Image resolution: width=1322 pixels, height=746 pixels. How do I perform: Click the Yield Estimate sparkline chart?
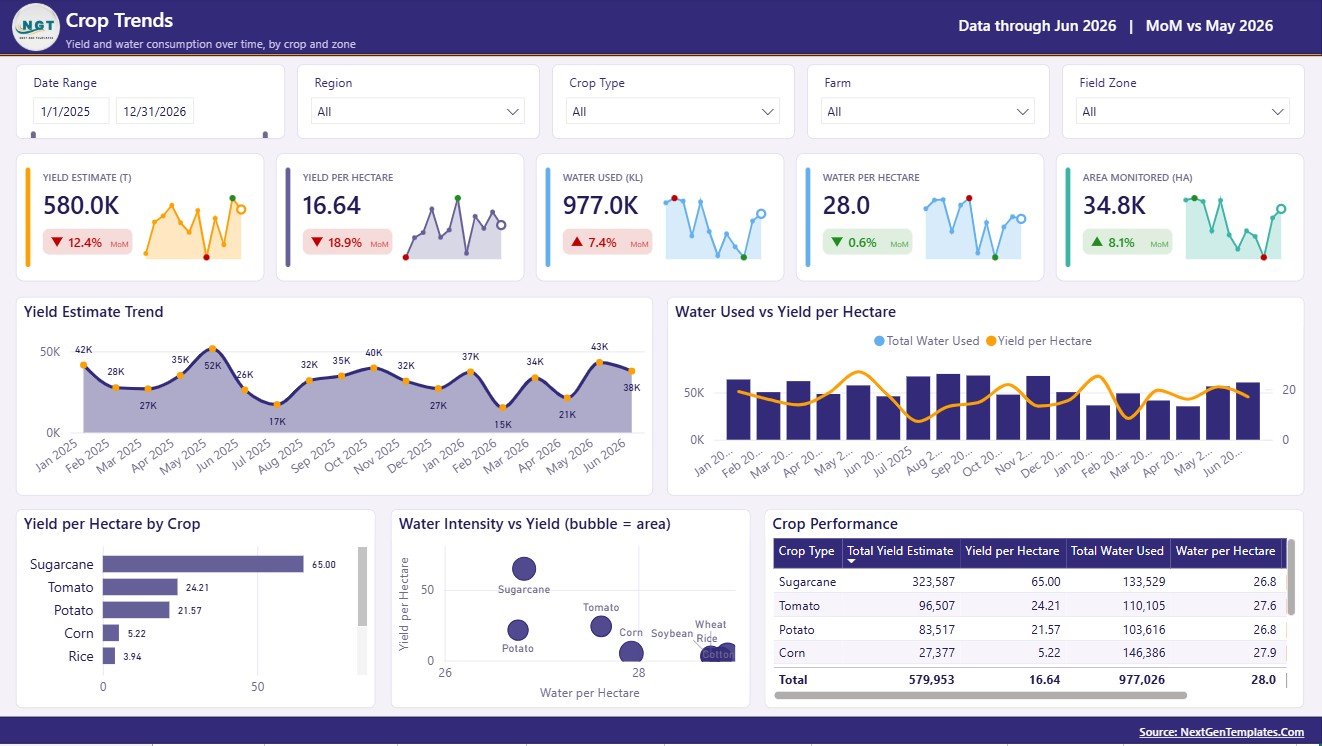[195, 228]
